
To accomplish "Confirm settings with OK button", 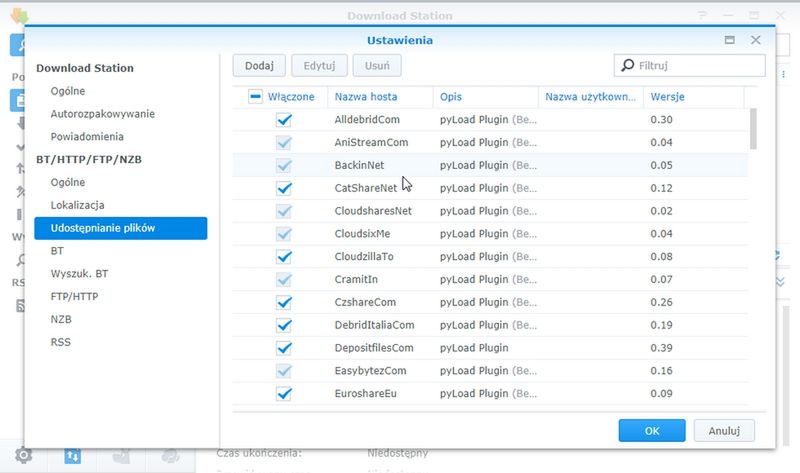I will click(652, 431).
